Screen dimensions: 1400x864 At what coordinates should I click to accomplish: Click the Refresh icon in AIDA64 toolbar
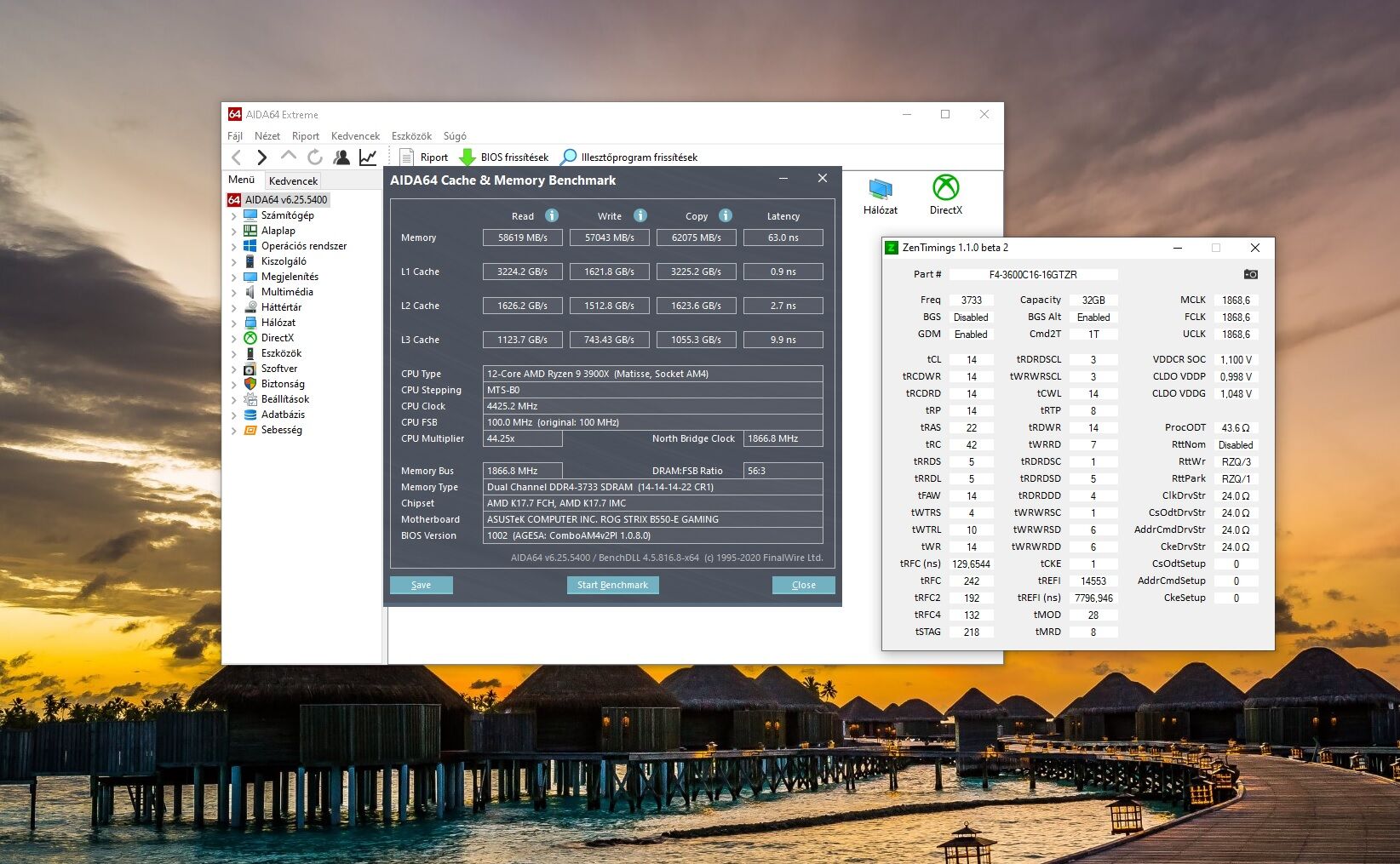315,157
